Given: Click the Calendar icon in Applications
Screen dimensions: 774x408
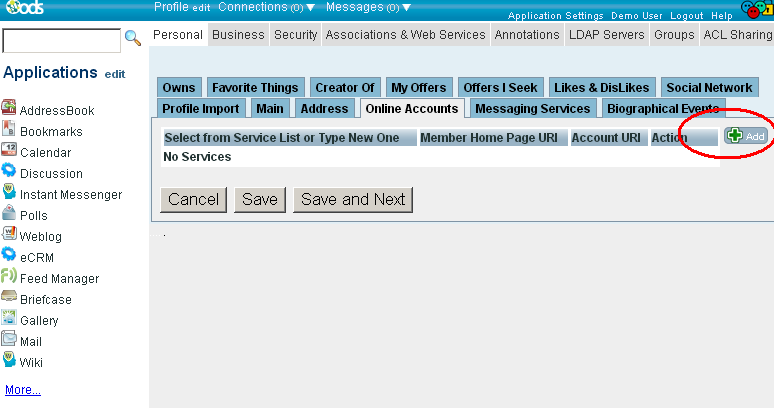Looking at the screenshot, I should [x=9, y=150].
